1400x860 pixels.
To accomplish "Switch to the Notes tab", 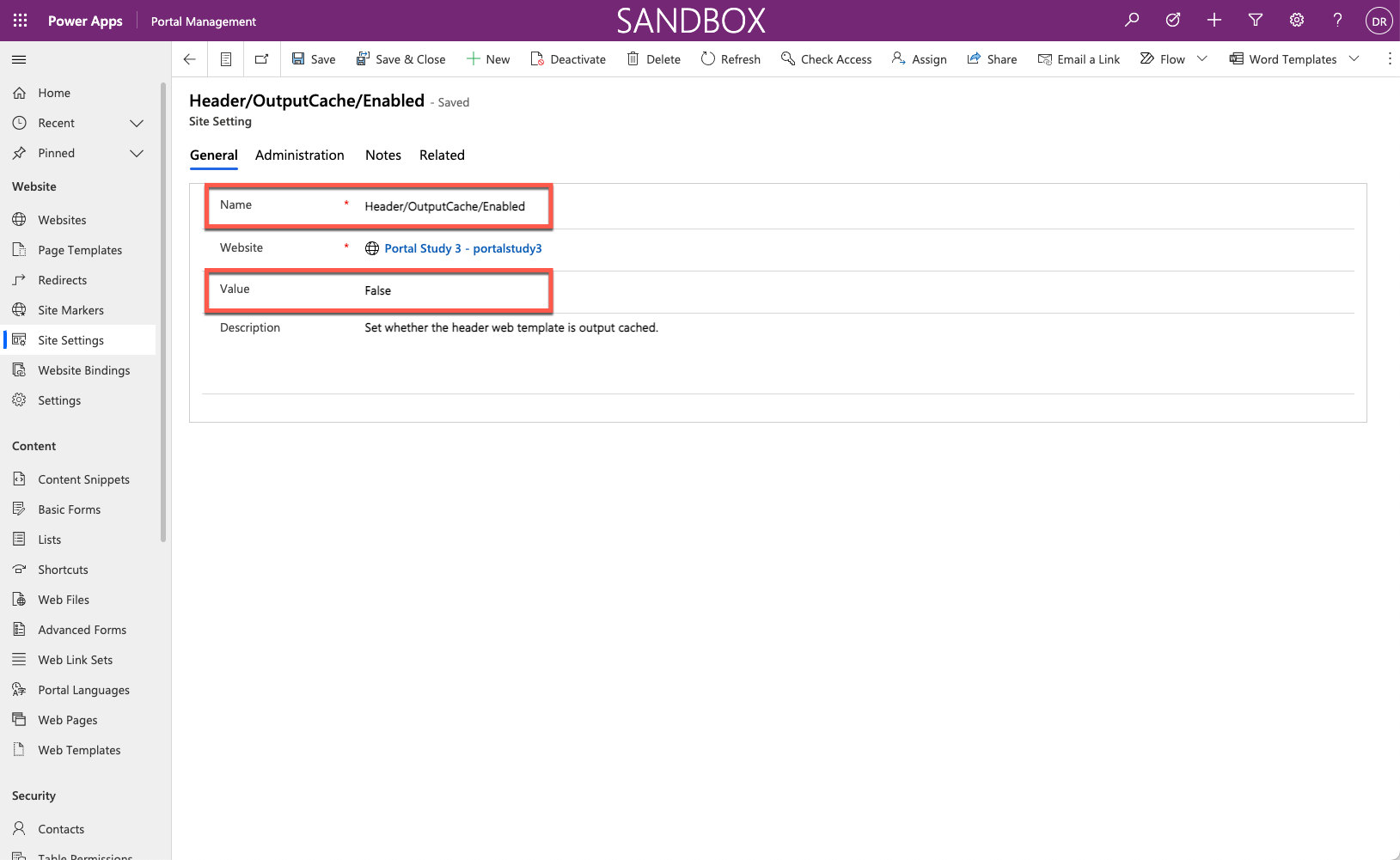I will pyautogui.click(x=383, y=156).
